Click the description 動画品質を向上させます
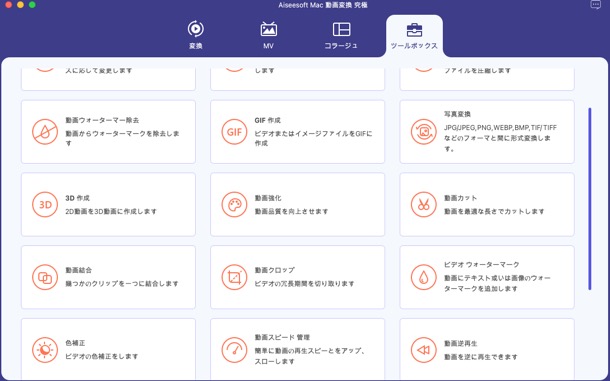The image size is (610, 381). click(291, 211)
